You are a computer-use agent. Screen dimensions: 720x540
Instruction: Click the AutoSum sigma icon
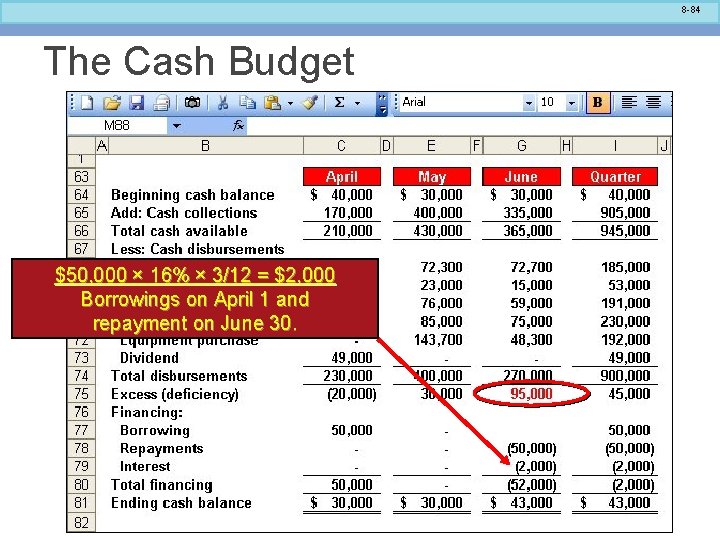pyautogui.click(x=339, y=102)
